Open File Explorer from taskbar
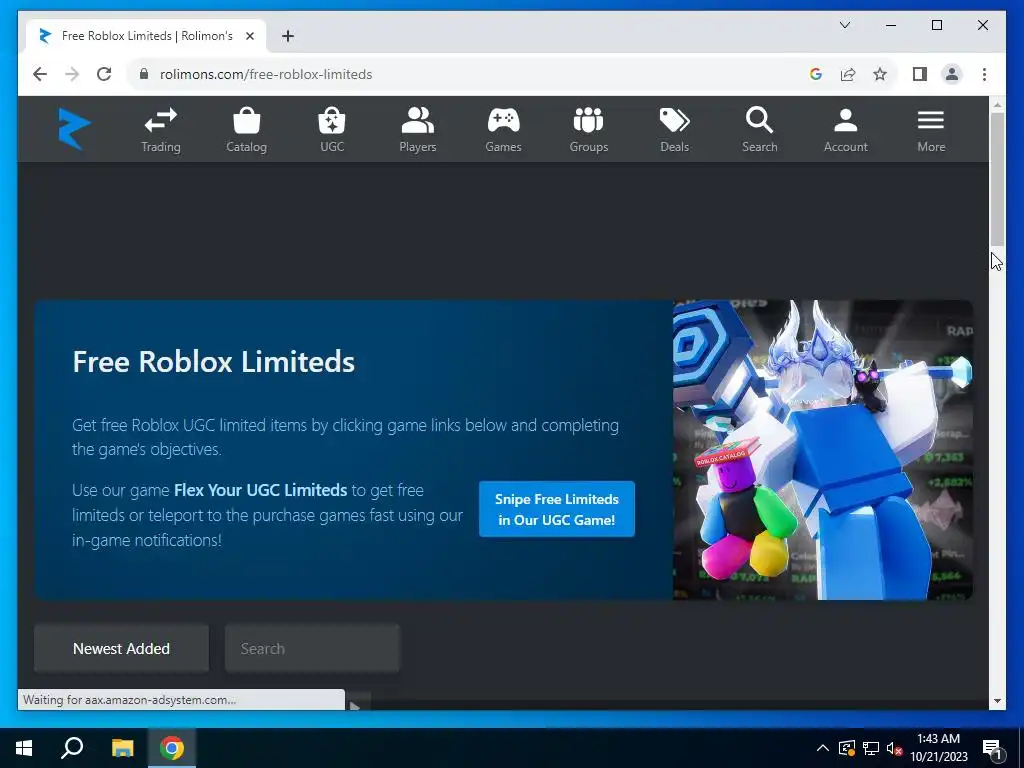This screenshot has height=768, width=1024. [x=122, y=748]
